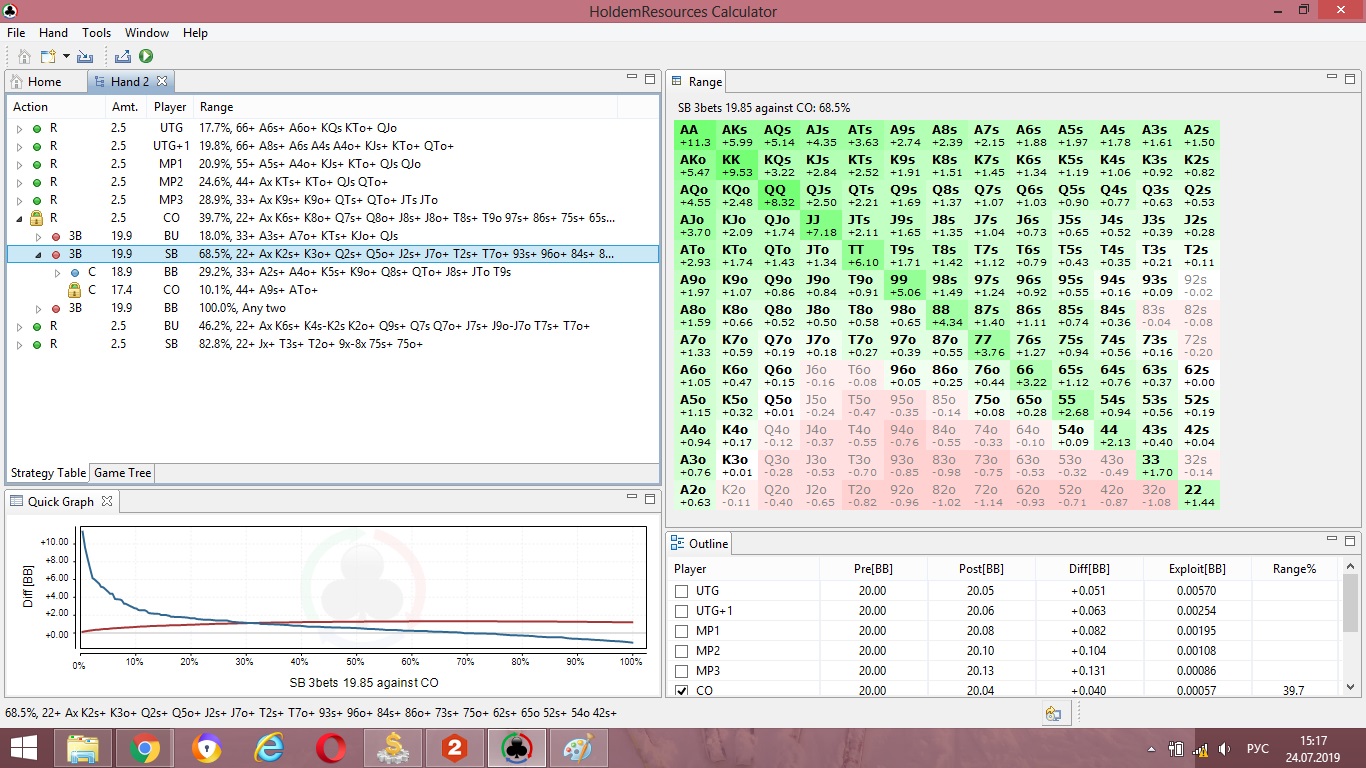Switch to the Game Tree tab
Screen dimensions: 1366x768
click(x=123, y=473)
